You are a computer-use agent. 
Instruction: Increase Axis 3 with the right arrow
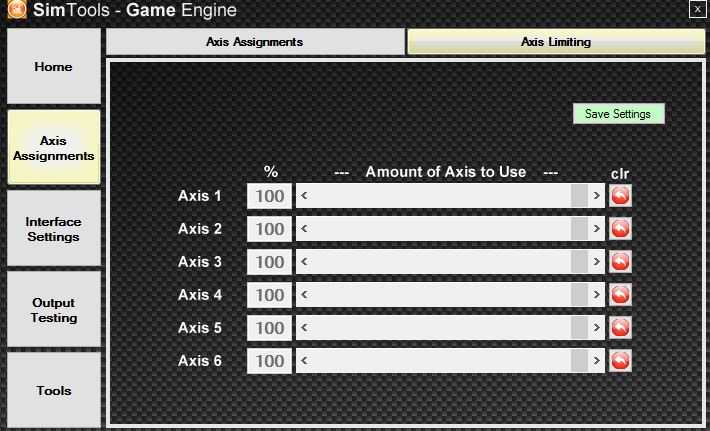click(x=596, y=262)
